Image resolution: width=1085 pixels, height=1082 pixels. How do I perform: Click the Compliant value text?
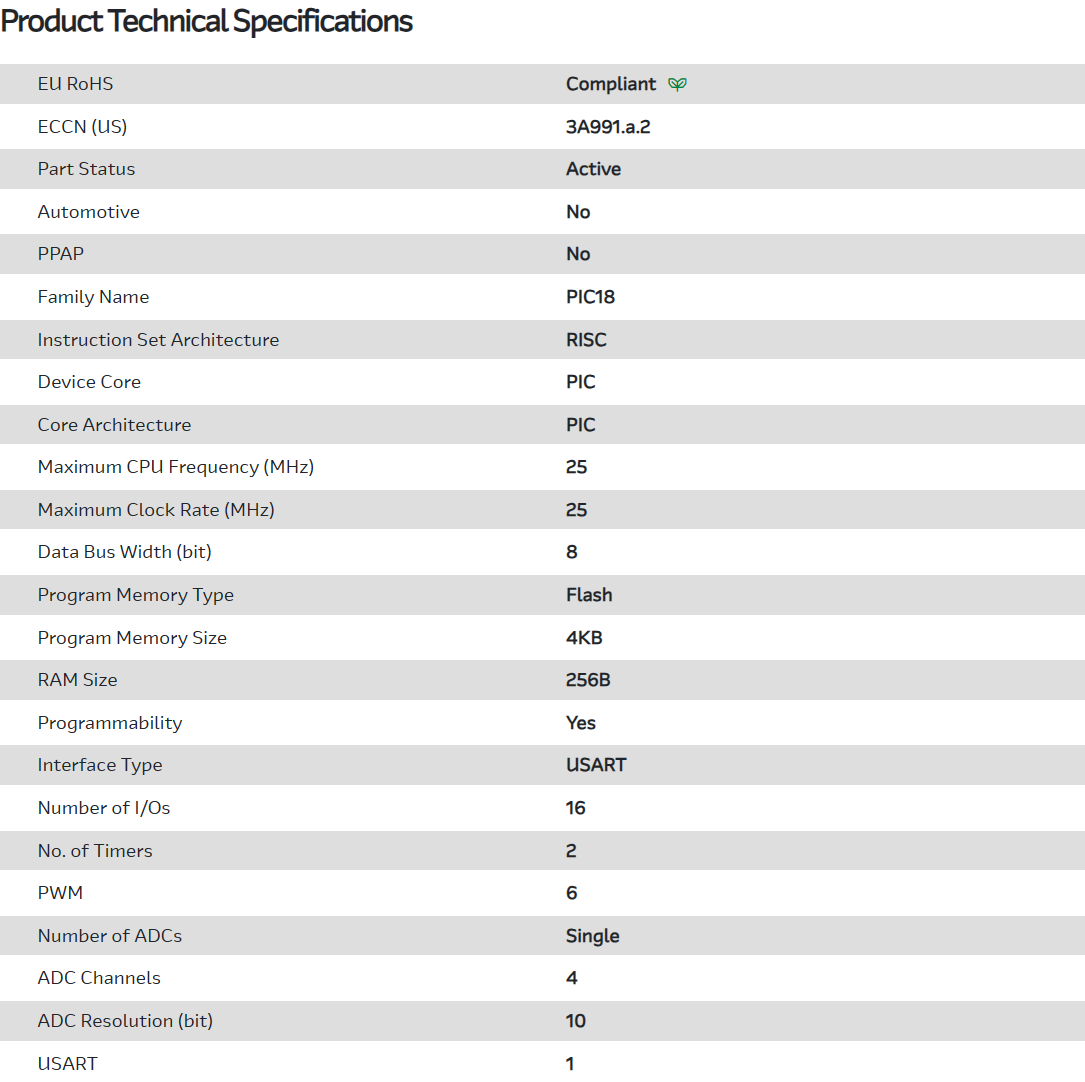[x=610, y=84]
